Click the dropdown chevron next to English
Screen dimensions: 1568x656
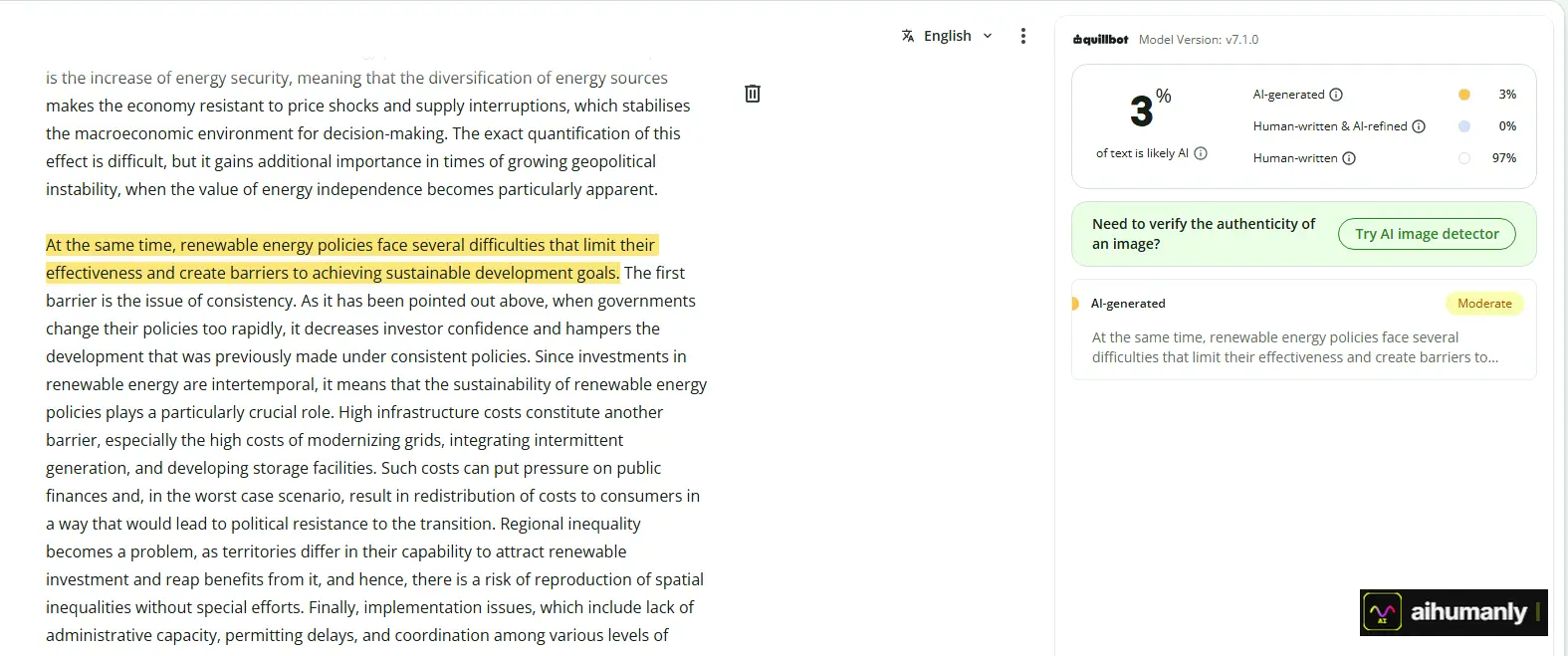click(x=988, y=36)
